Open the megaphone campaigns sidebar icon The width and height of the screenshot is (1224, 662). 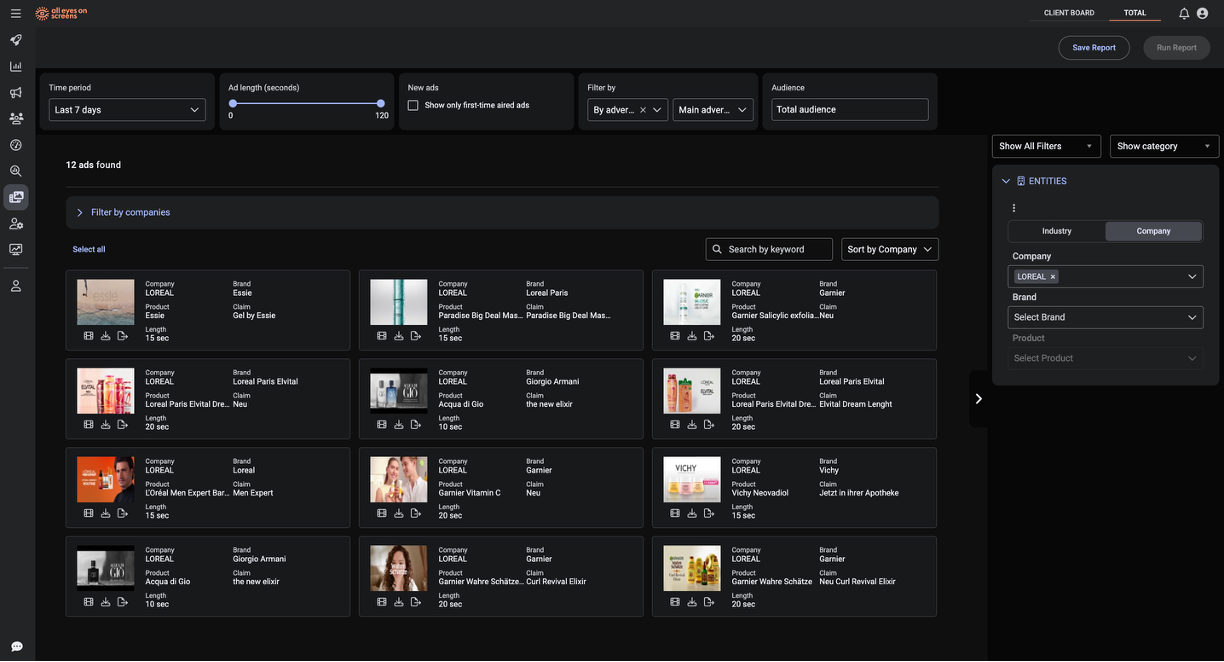pos(16,92)
